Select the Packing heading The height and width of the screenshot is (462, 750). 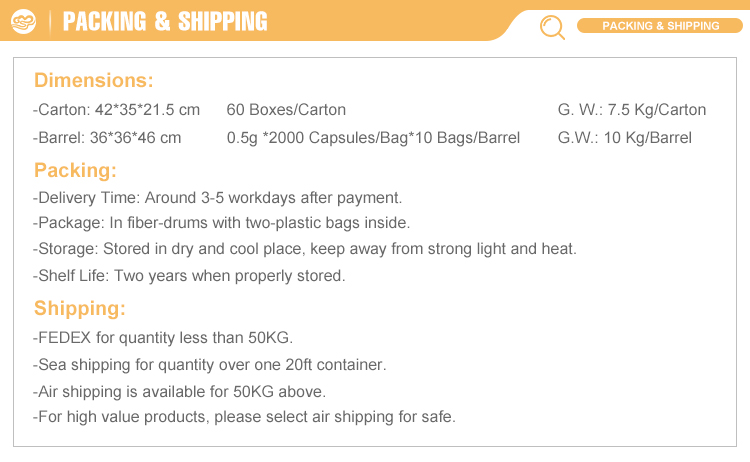[75, 169]
